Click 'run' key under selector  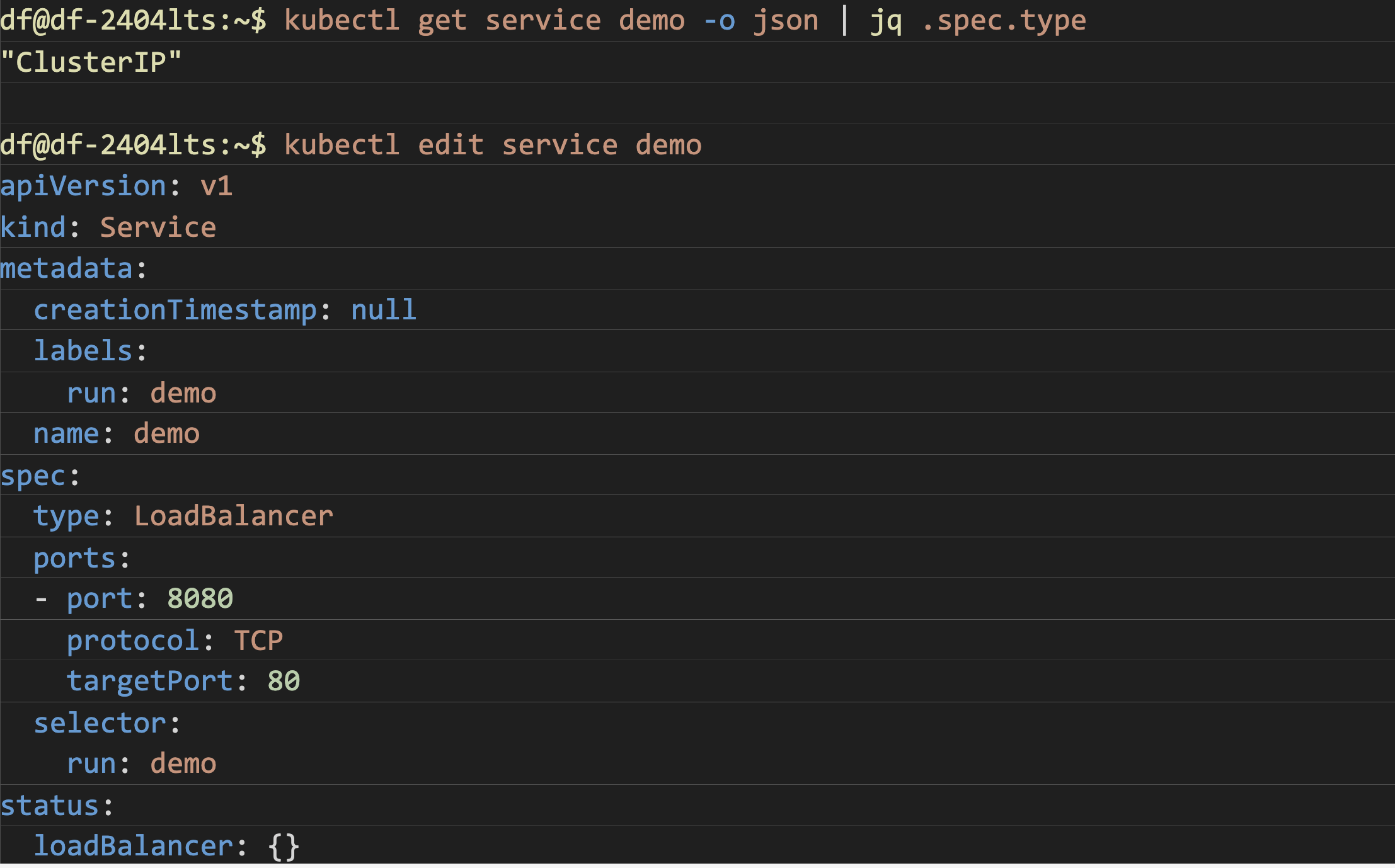[x=91, y=764]
